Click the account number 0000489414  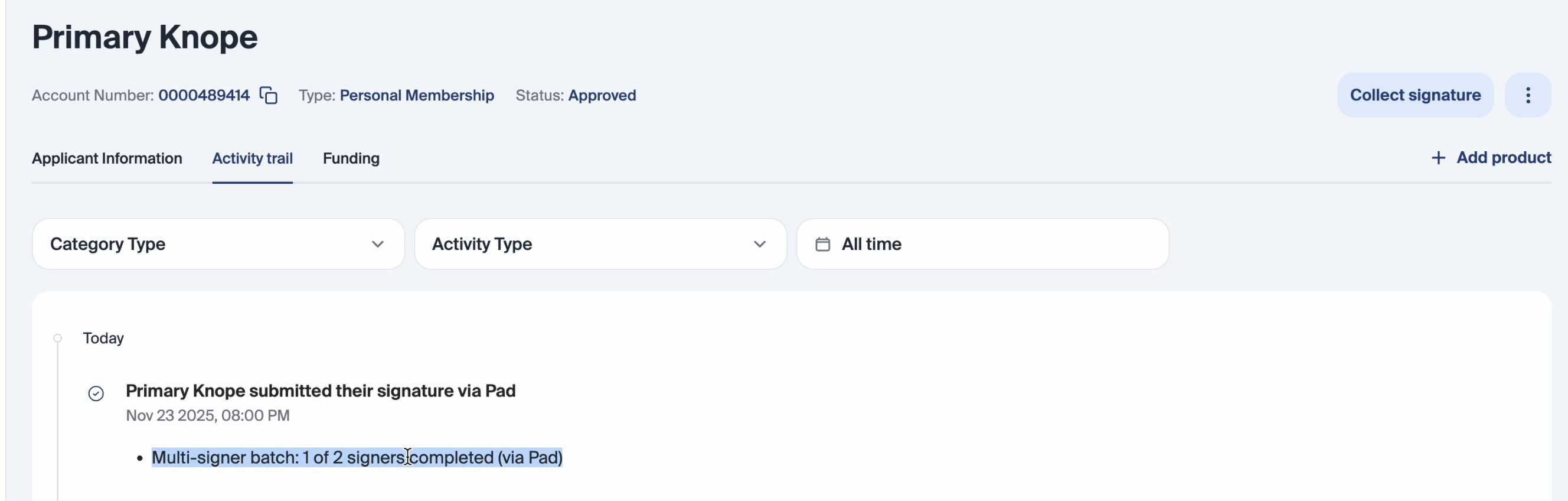204,96
